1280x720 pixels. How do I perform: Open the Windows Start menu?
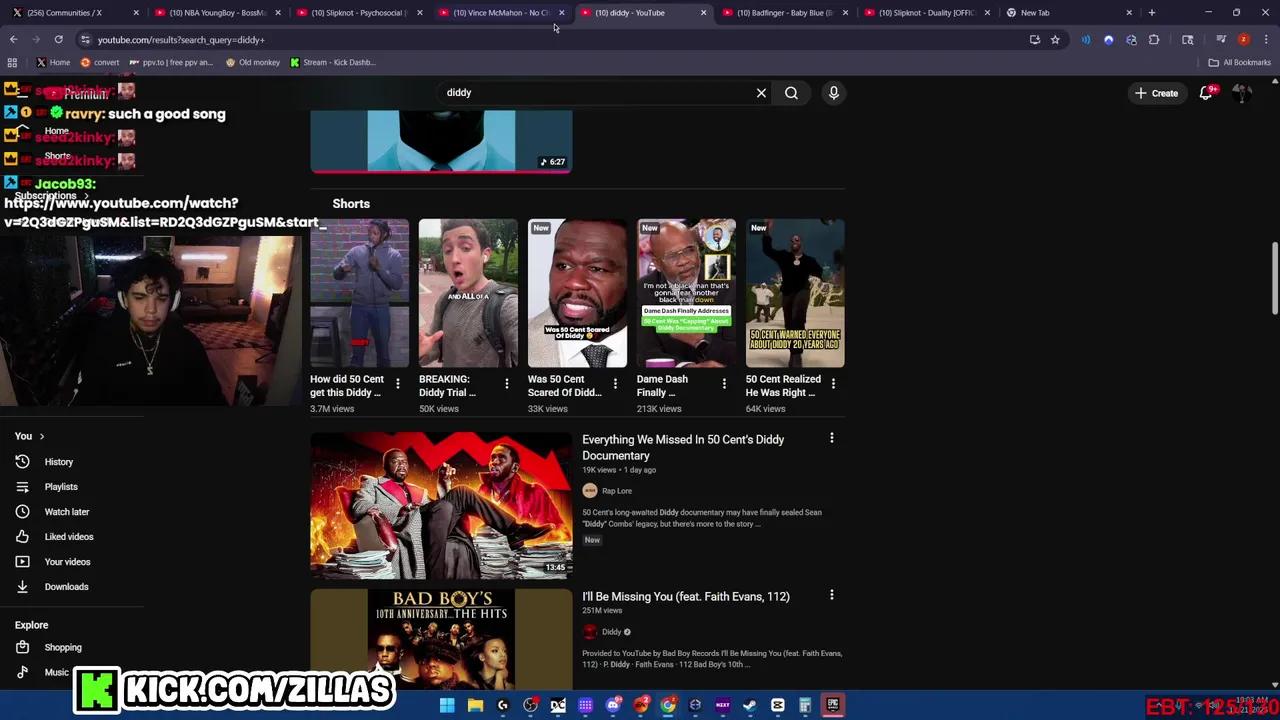pos(447,706)
